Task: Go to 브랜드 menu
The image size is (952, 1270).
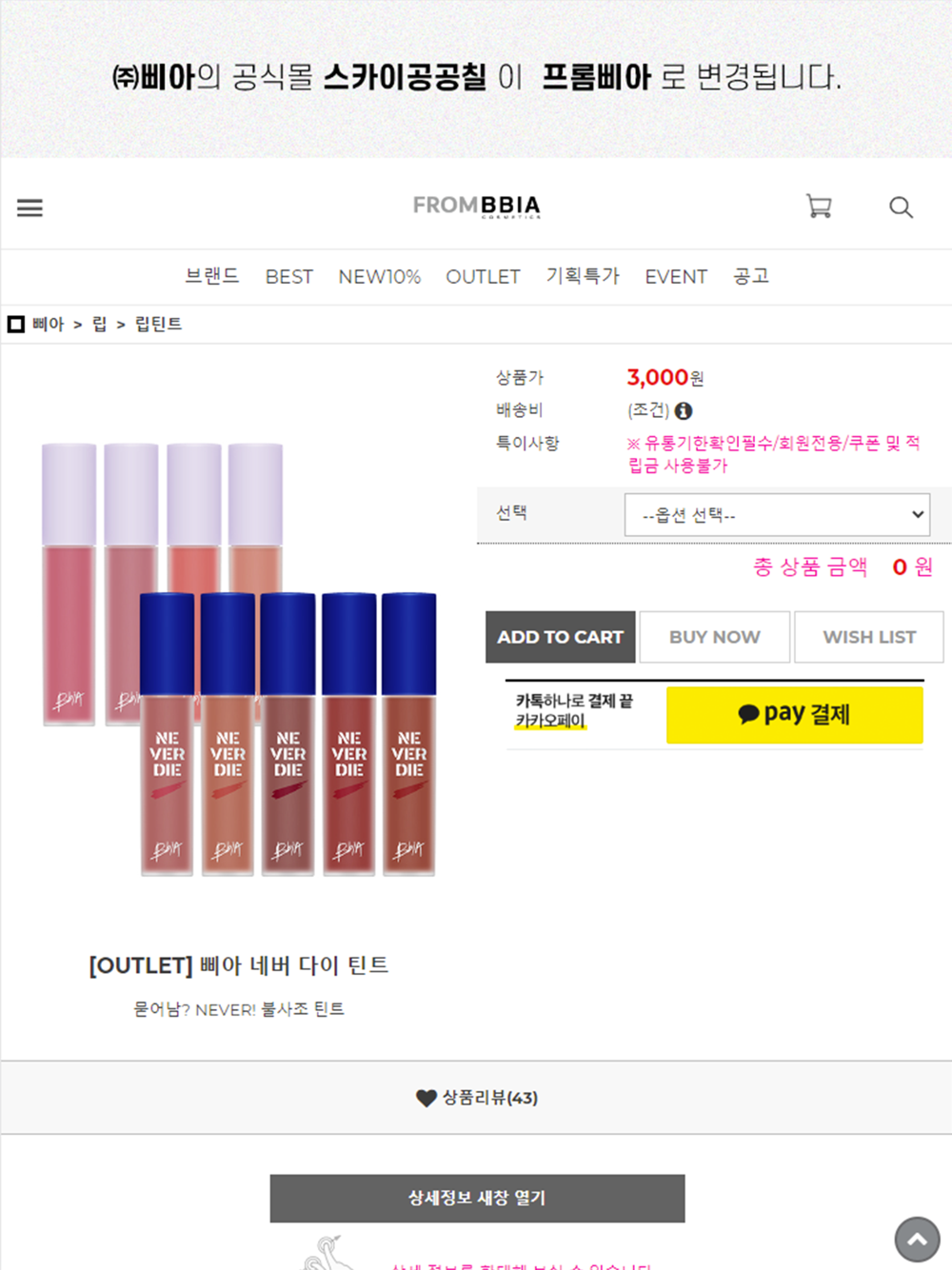Action: click(212, 276)
